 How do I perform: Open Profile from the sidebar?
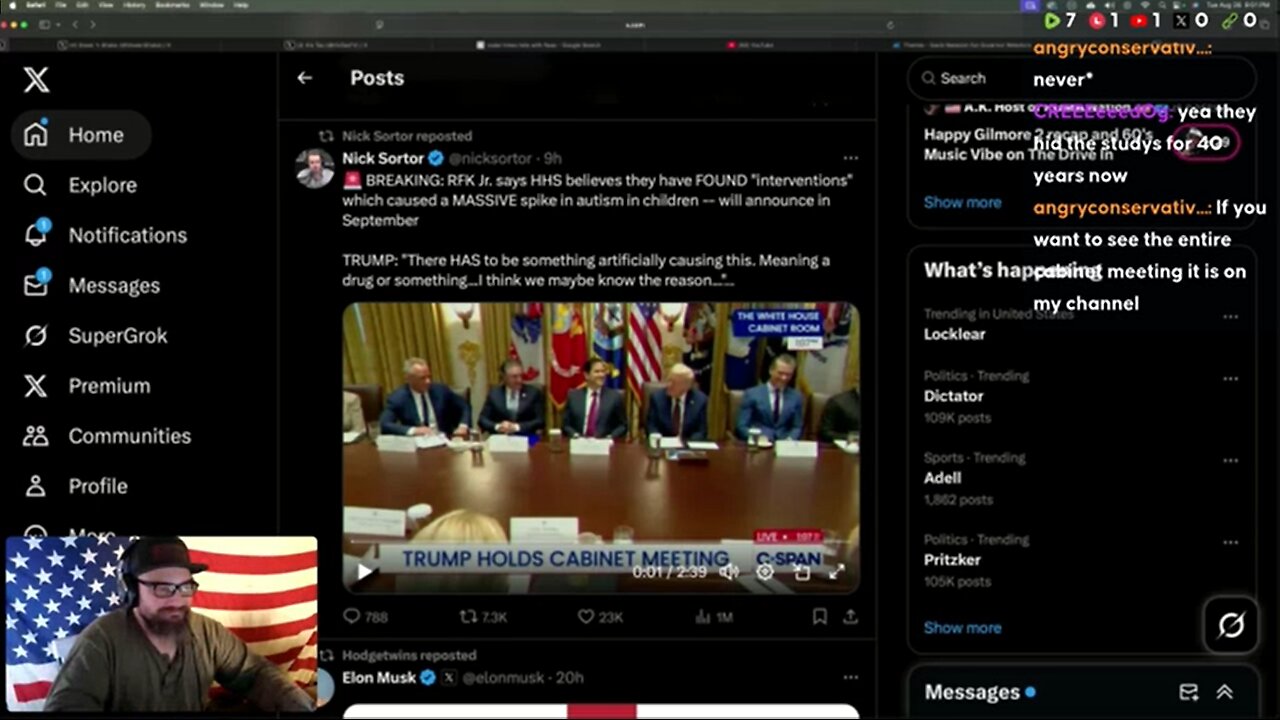click(76, 485)
